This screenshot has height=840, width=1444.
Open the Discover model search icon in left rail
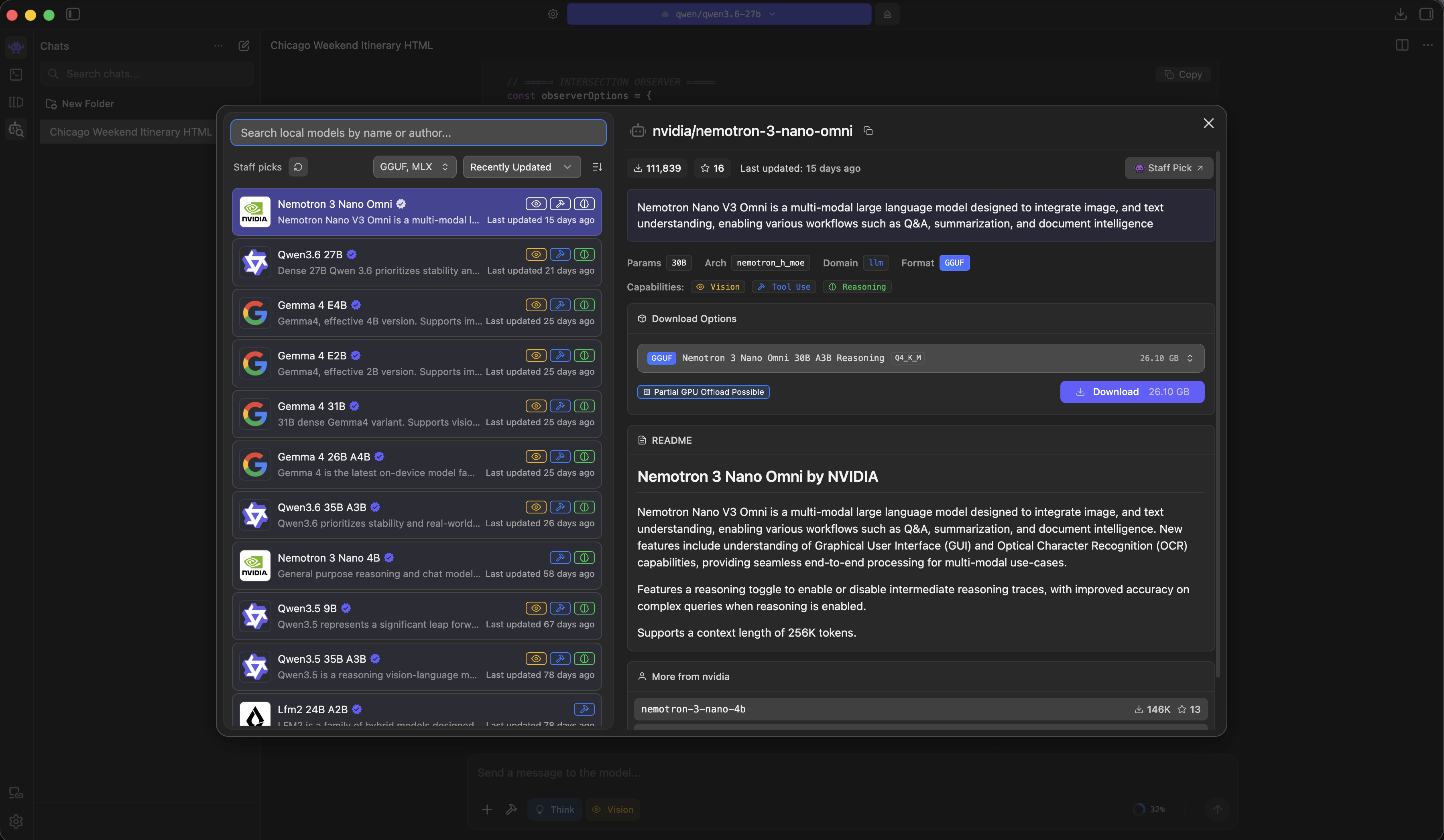pos(16,130)
